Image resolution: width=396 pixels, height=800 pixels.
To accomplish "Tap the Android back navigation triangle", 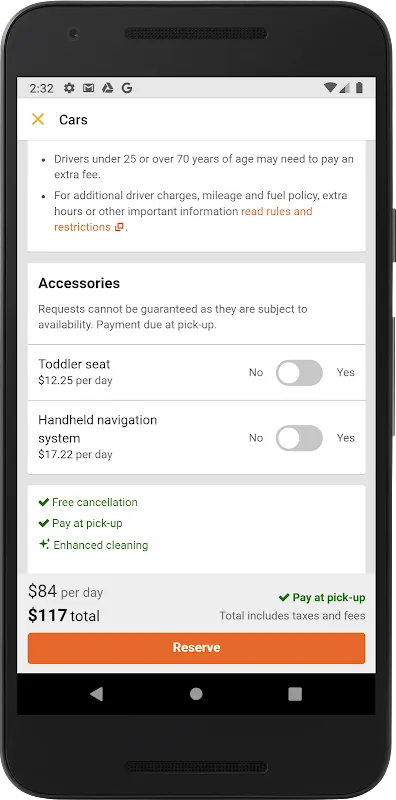I will [x=96, y=694].
